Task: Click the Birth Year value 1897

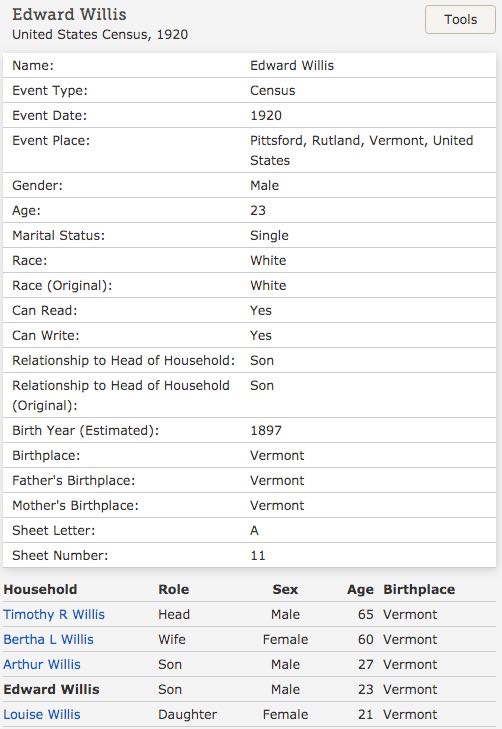Action: [x=266, y=431]
